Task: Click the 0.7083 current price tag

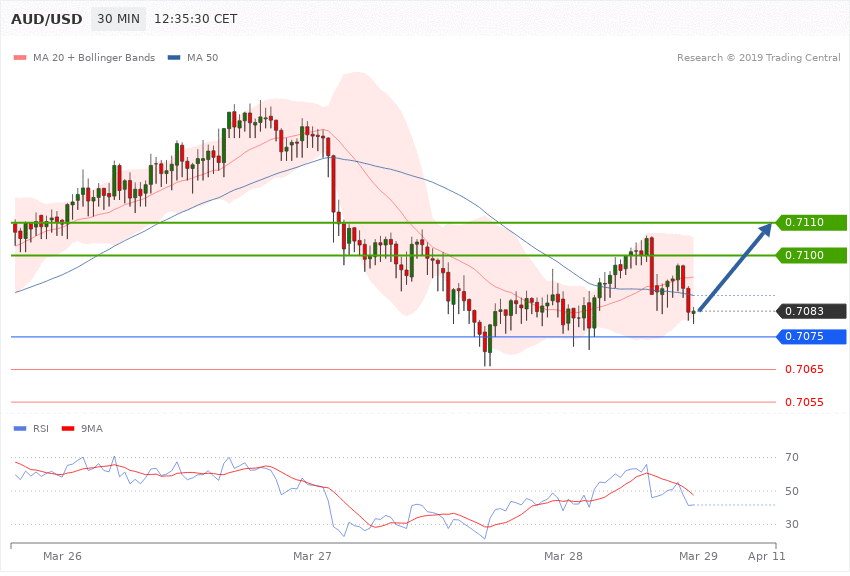Action: point(811,312)
